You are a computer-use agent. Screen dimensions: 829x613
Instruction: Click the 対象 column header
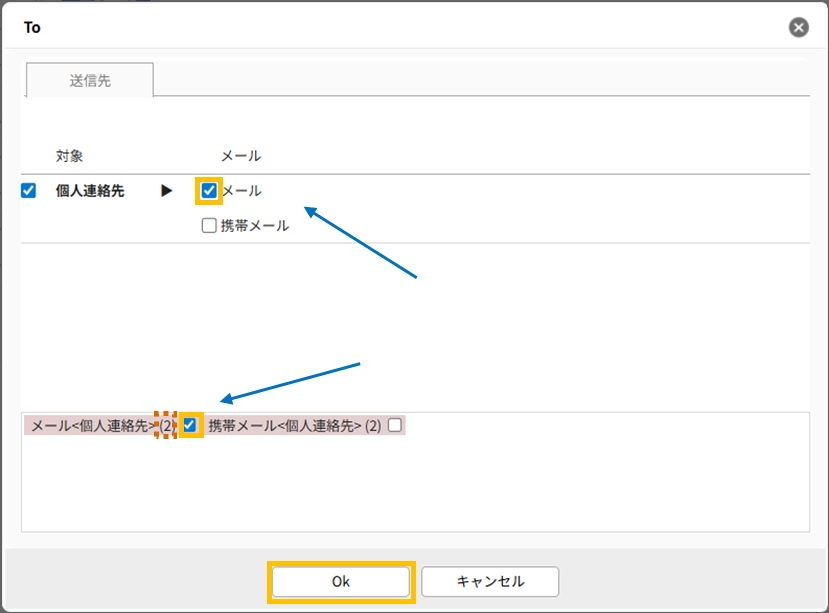(70, 156)
